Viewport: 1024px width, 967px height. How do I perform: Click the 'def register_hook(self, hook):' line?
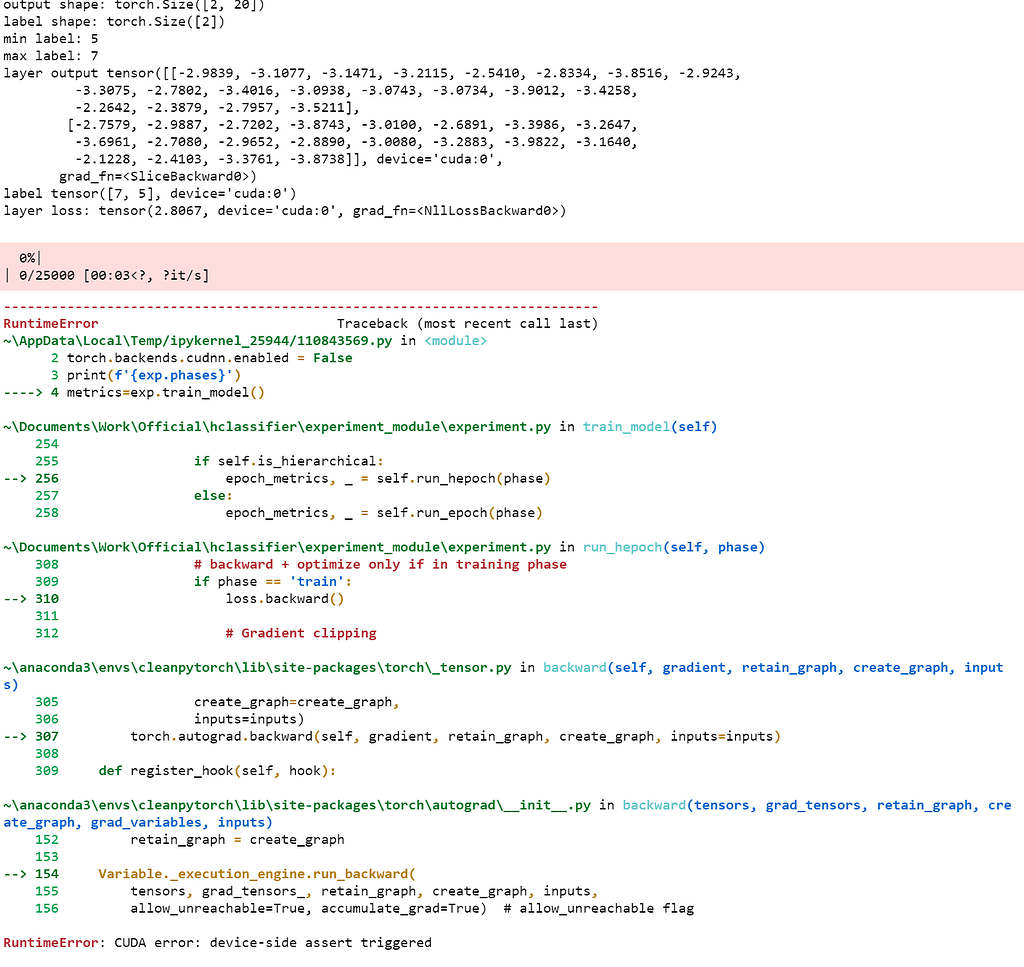pos(217,771)
